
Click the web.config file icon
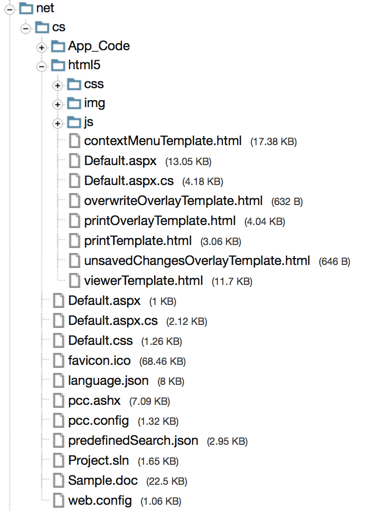pyautogui.click(x=58, y=501)
